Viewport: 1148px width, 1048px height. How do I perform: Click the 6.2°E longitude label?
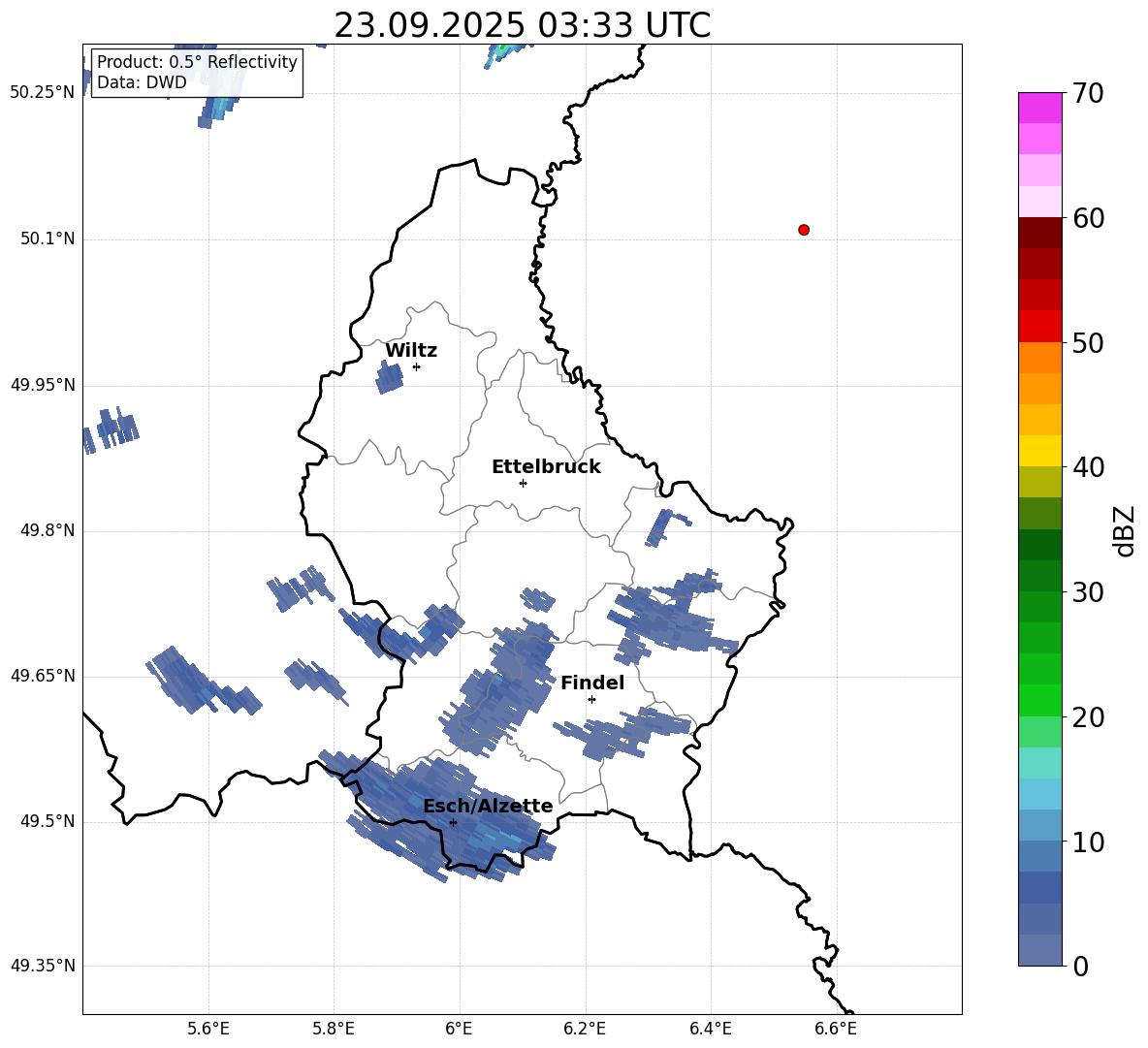[x=585, y=1029]
